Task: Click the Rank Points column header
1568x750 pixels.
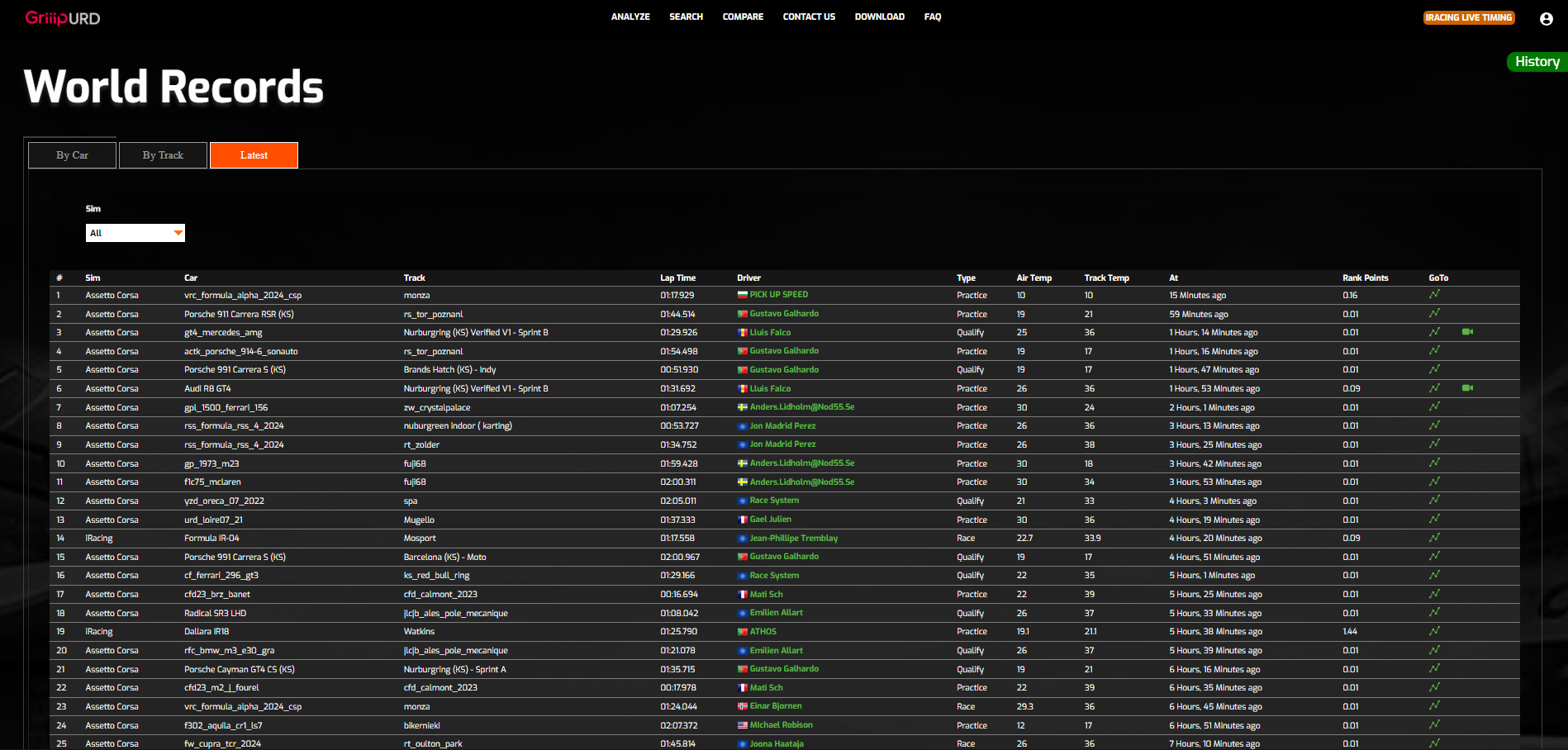Action: (x=1365, y=278)
